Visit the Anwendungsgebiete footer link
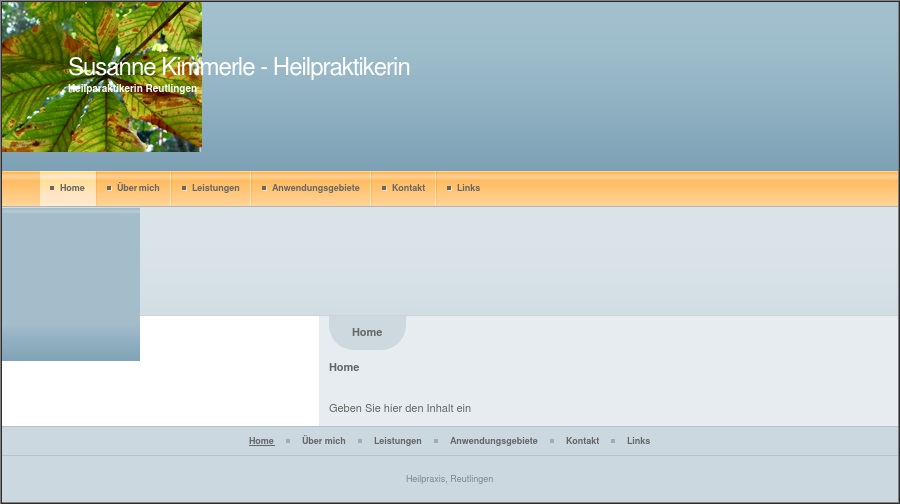Screen dimensions: 900x504 tap(494, 441)
